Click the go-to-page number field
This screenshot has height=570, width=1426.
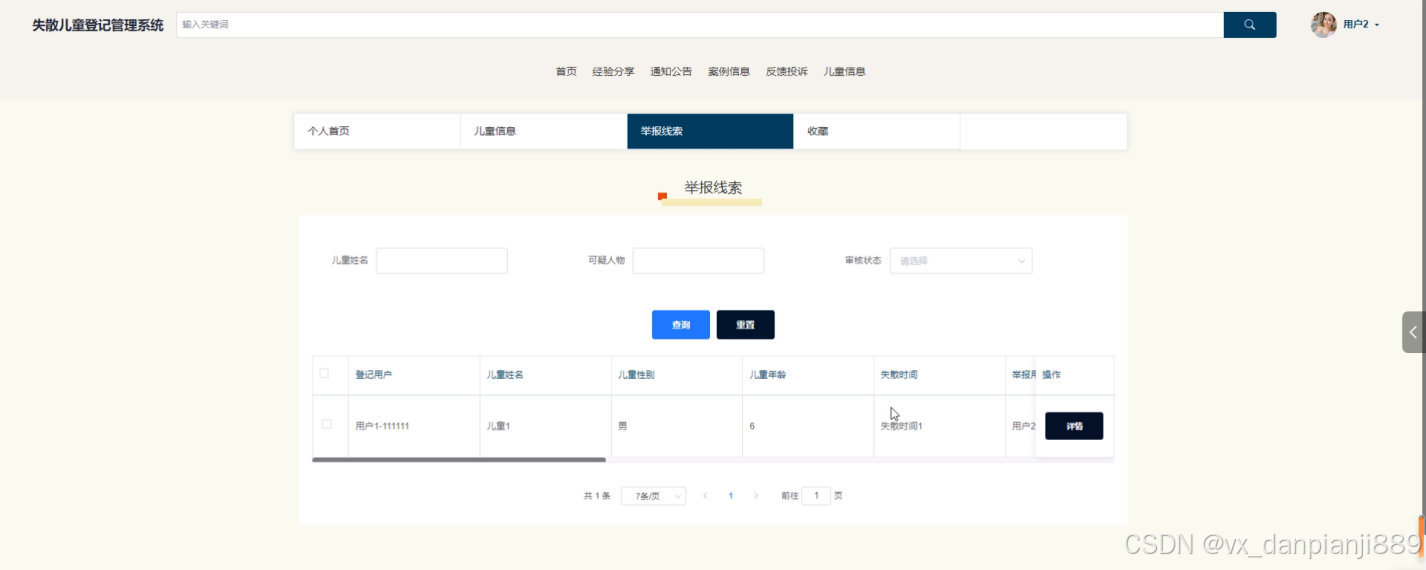[816, 496]
